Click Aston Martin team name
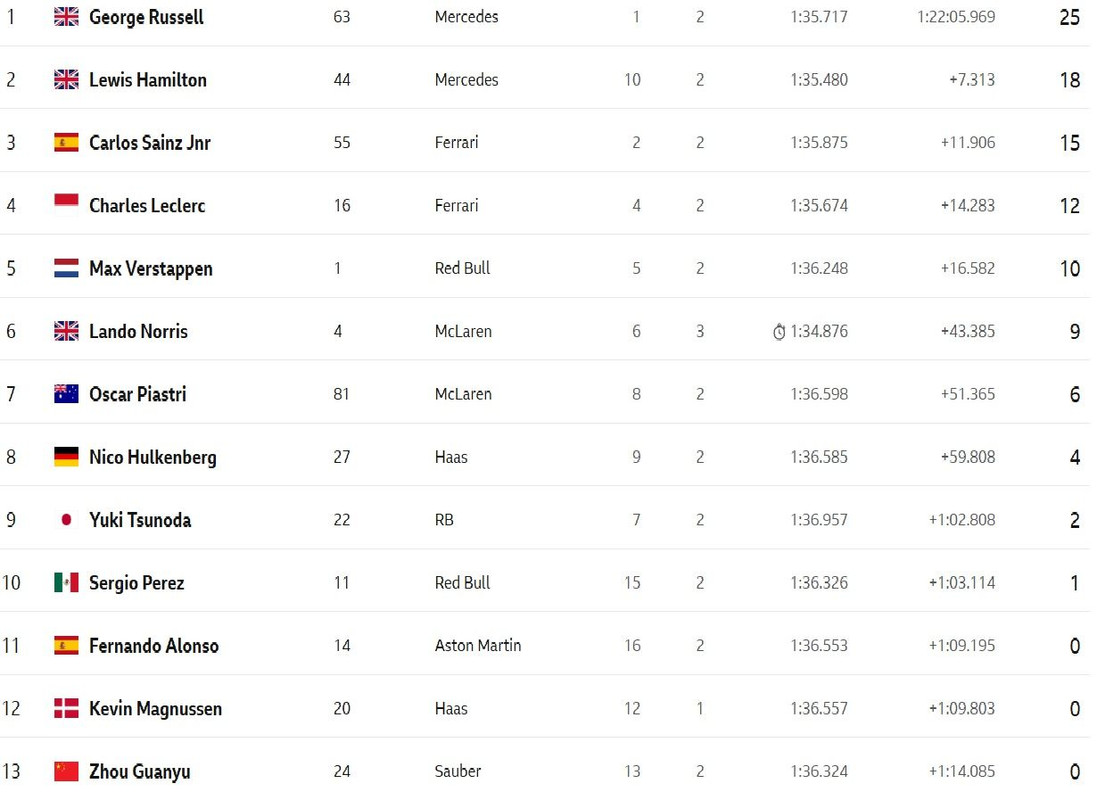The width and height of the screenshot is (1097, 800). click(x=478, y=645)
